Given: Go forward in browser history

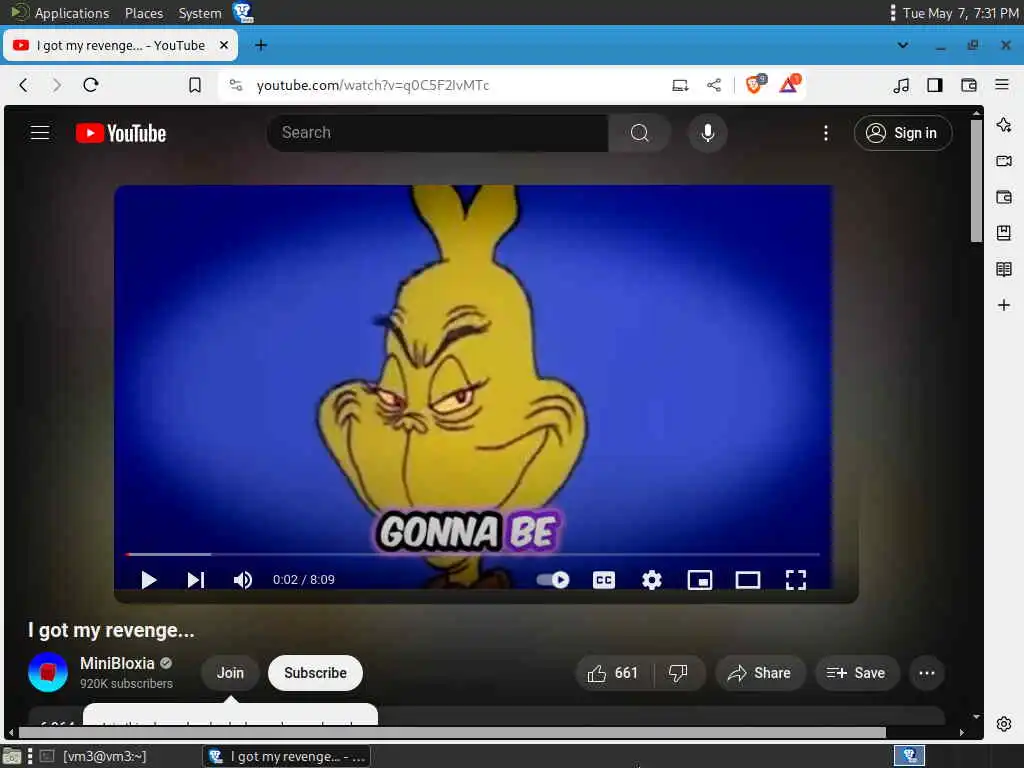Looking at the screenshot, I should [57, 85].
